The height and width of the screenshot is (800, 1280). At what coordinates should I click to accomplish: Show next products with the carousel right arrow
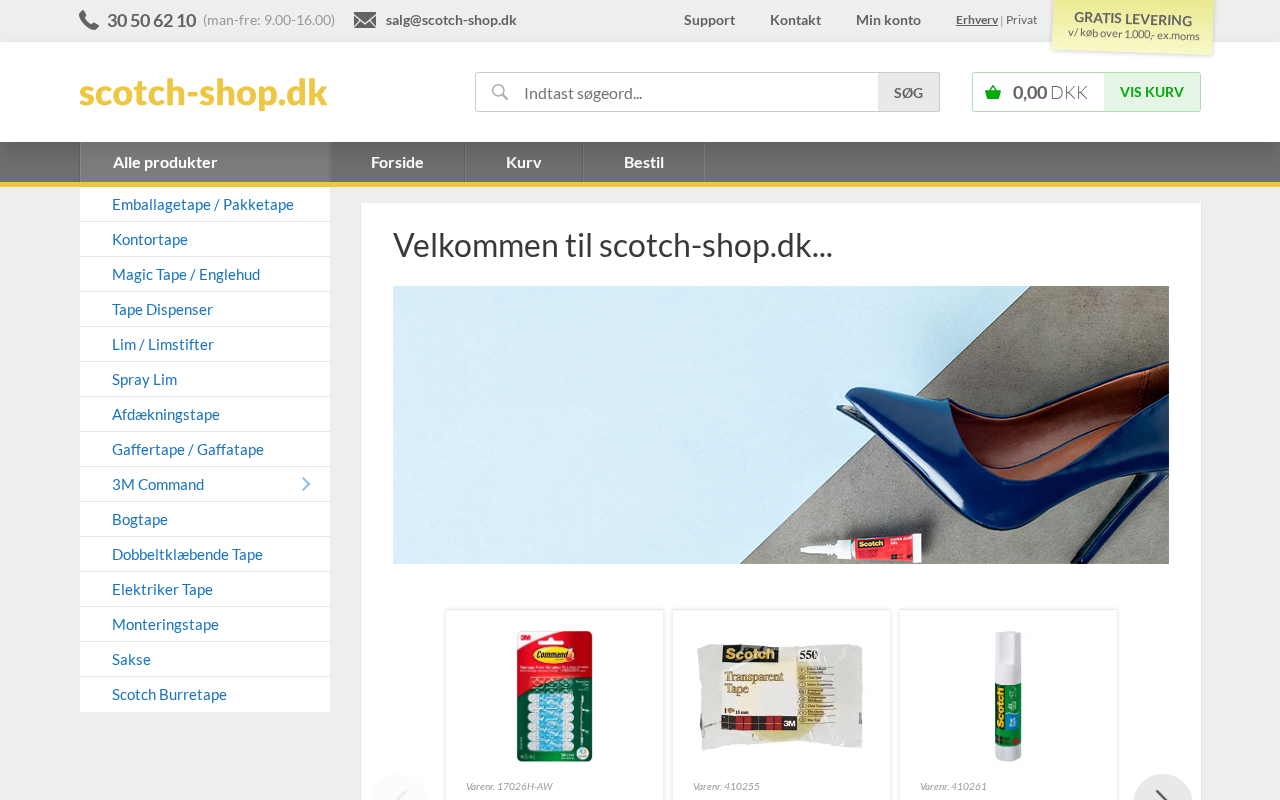[x=1163, y=792]
